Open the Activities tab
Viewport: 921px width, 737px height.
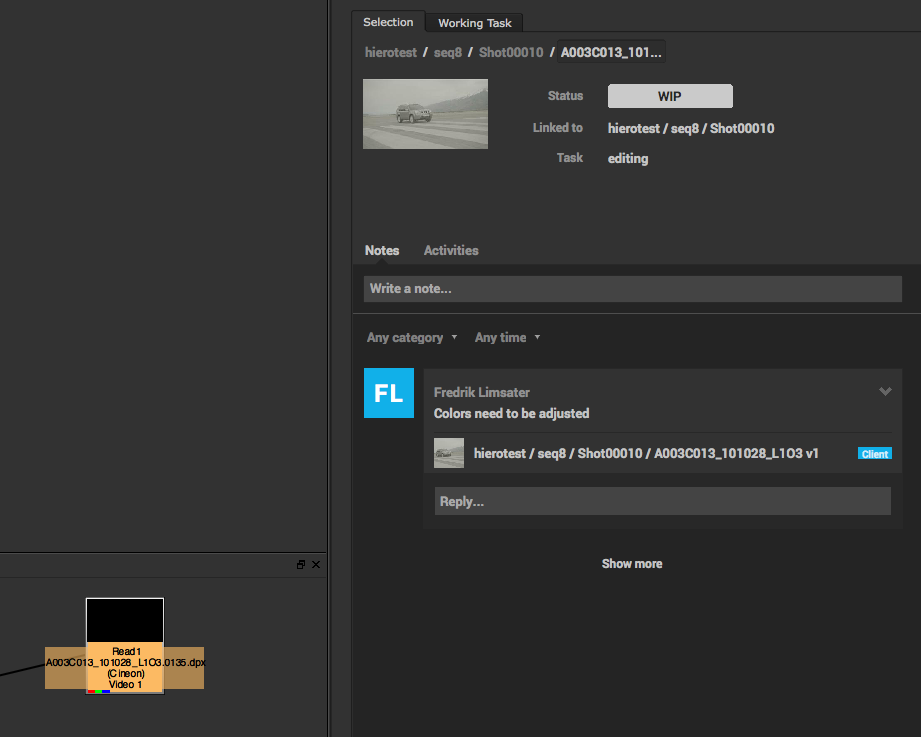pos(451,250)
